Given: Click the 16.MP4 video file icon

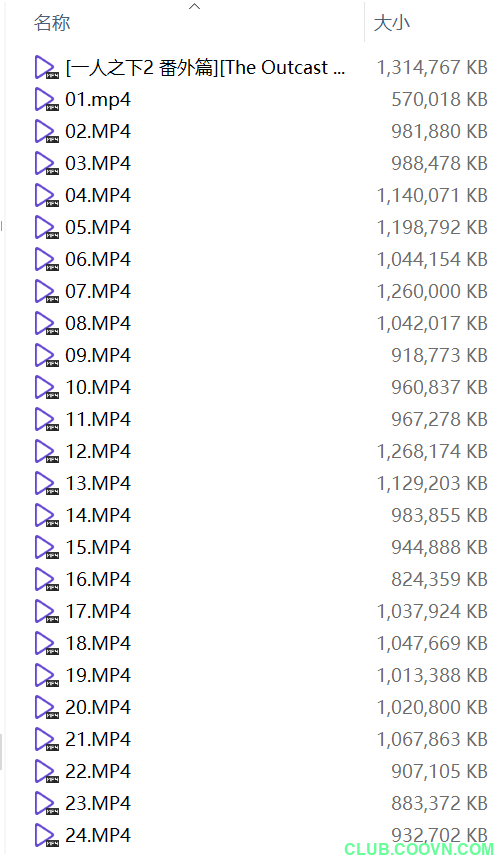Looking at the screenshot, I should tap(46, 579).
